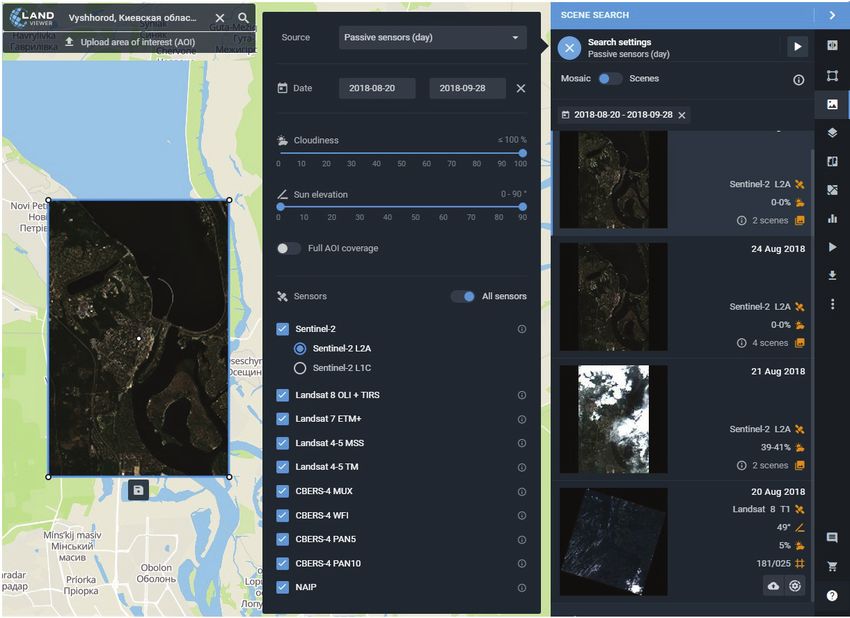Uncheck CBERS-4 PAN5 checkbox

pos(282,539)
